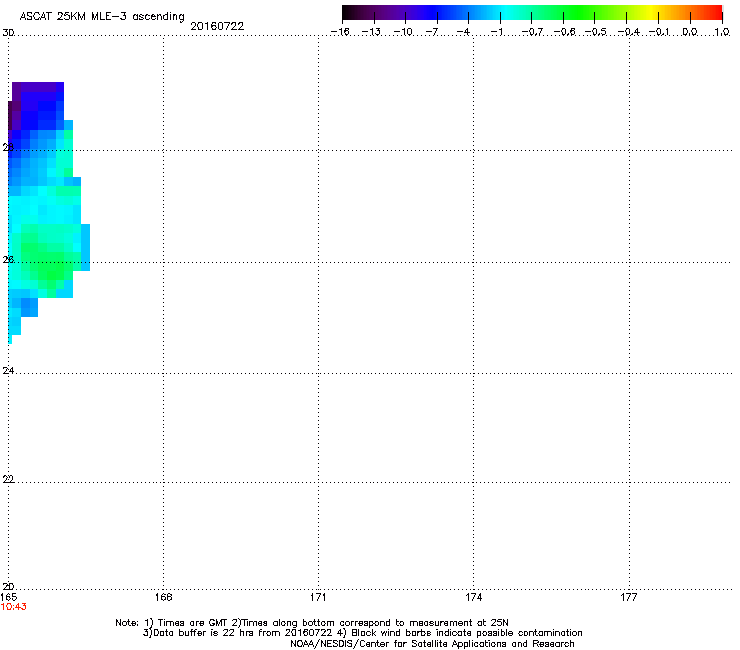Screen dimensions: 740x650
Task: Click the colorbar value 0.0
Action: [690, 32]
